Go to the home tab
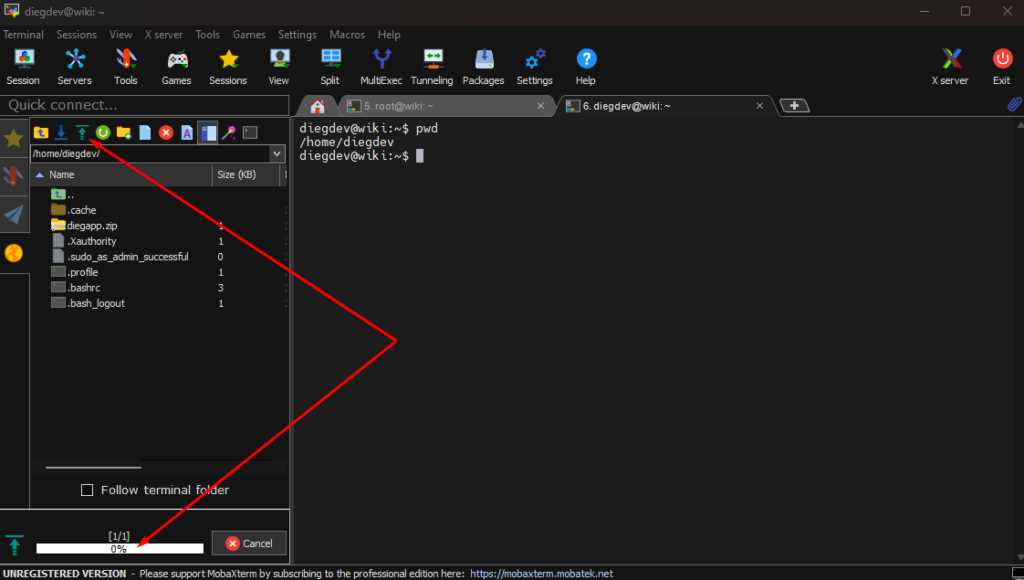The height and width of the screenshot is (580, 1024). (317, 106)
